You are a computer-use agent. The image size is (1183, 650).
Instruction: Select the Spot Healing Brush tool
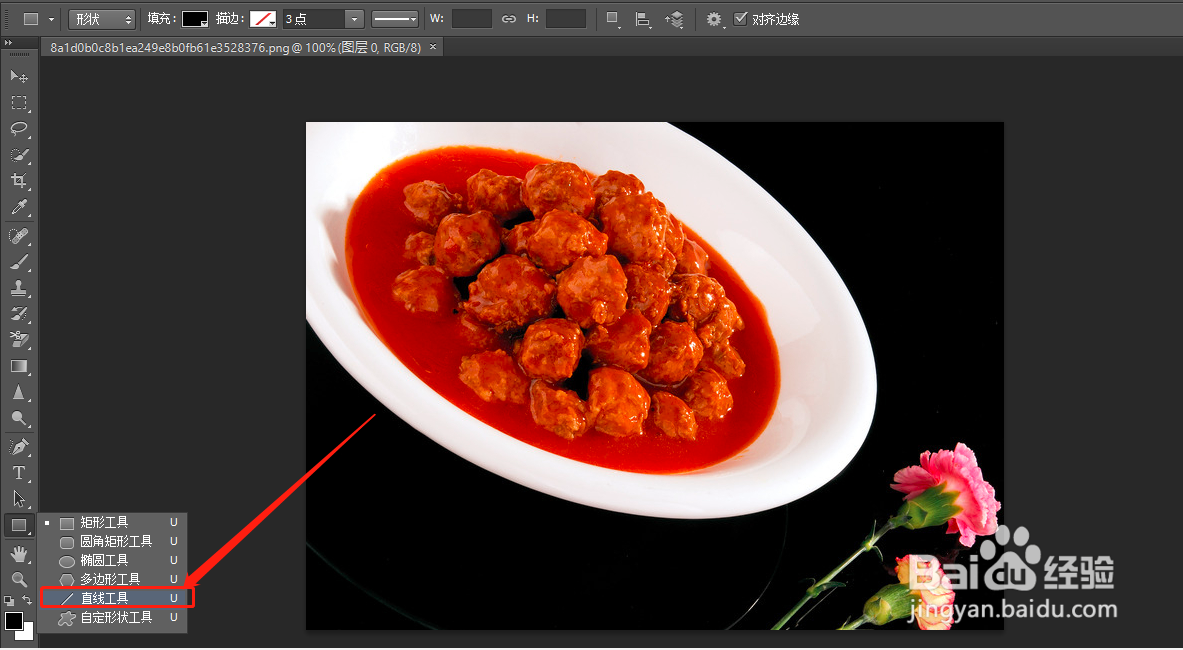pos(19,236)
